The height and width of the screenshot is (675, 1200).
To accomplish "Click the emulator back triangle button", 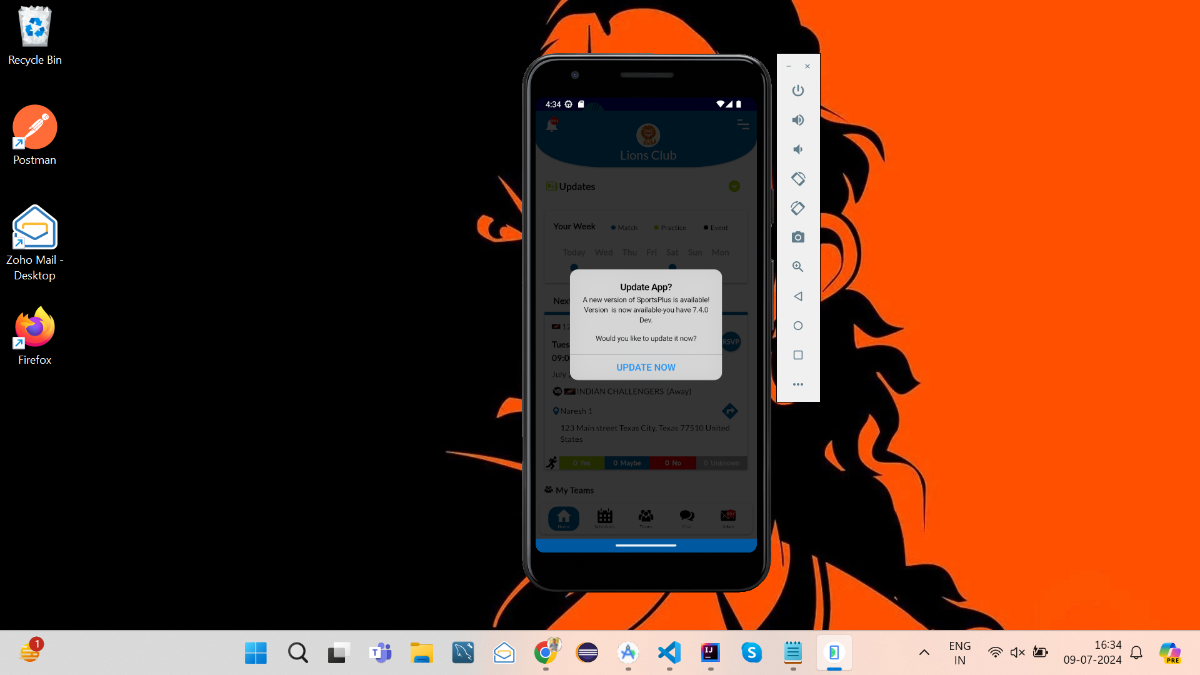I will point(798,296).
